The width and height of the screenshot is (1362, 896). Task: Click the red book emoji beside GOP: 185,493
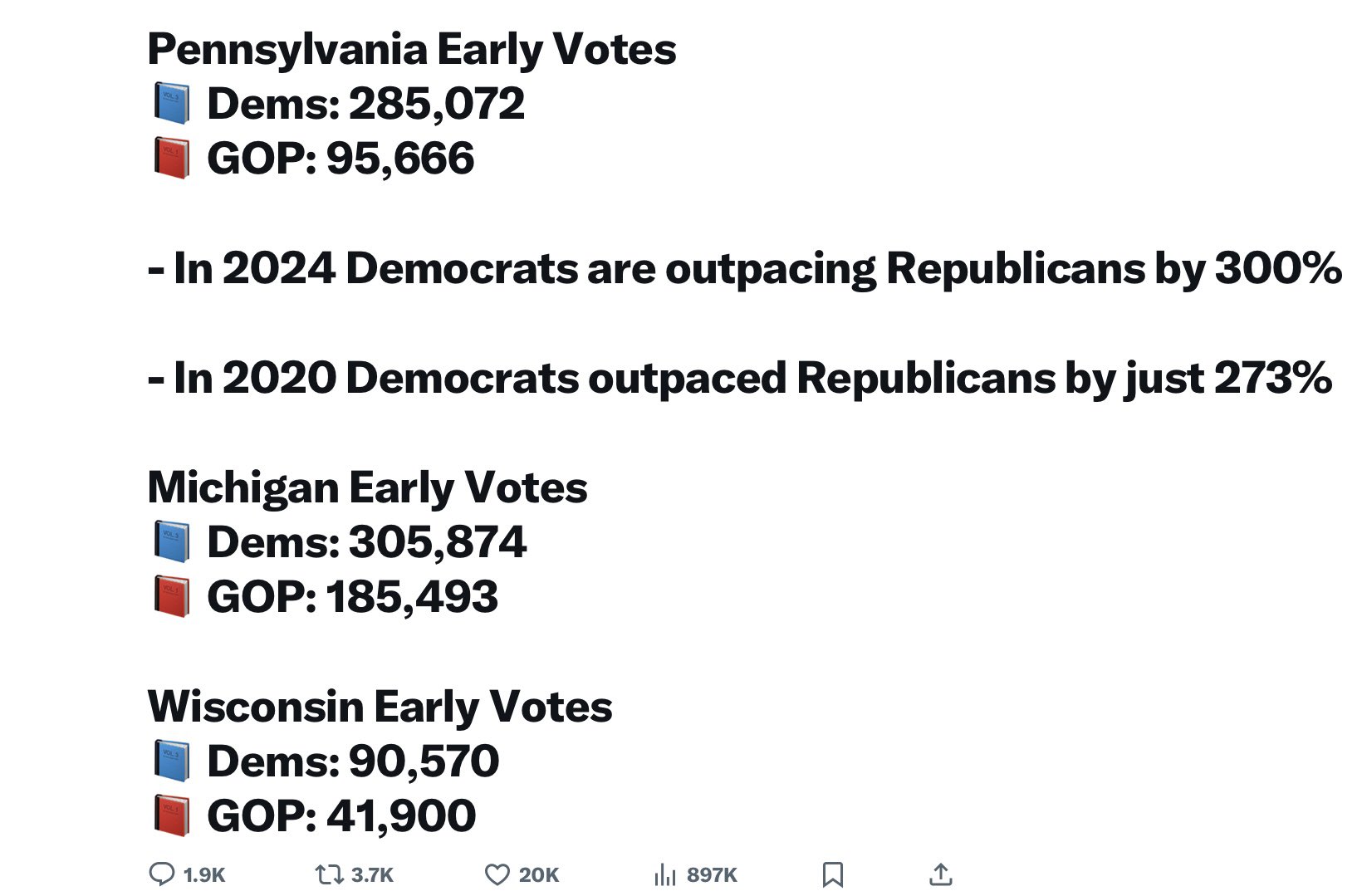click(x=172, y=597)
